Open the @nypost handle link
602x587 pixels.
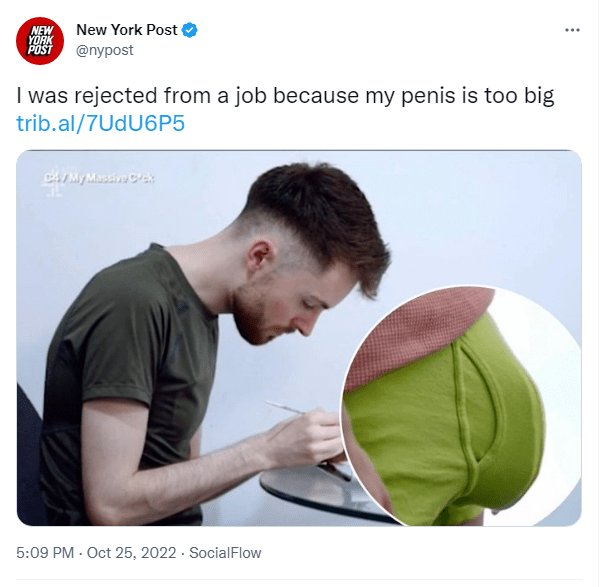[105, 50]
